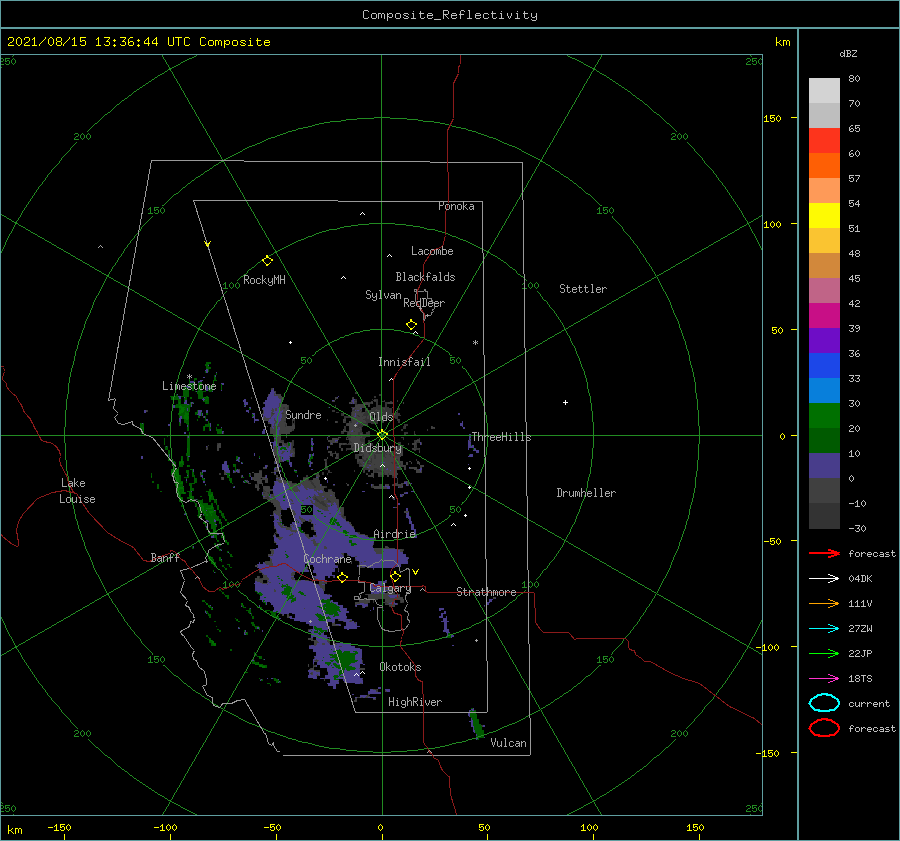Image resolution: width=900 pixels, height=841 pixels.
Task: Click the RedDeer city label
Action: (424, 303)
